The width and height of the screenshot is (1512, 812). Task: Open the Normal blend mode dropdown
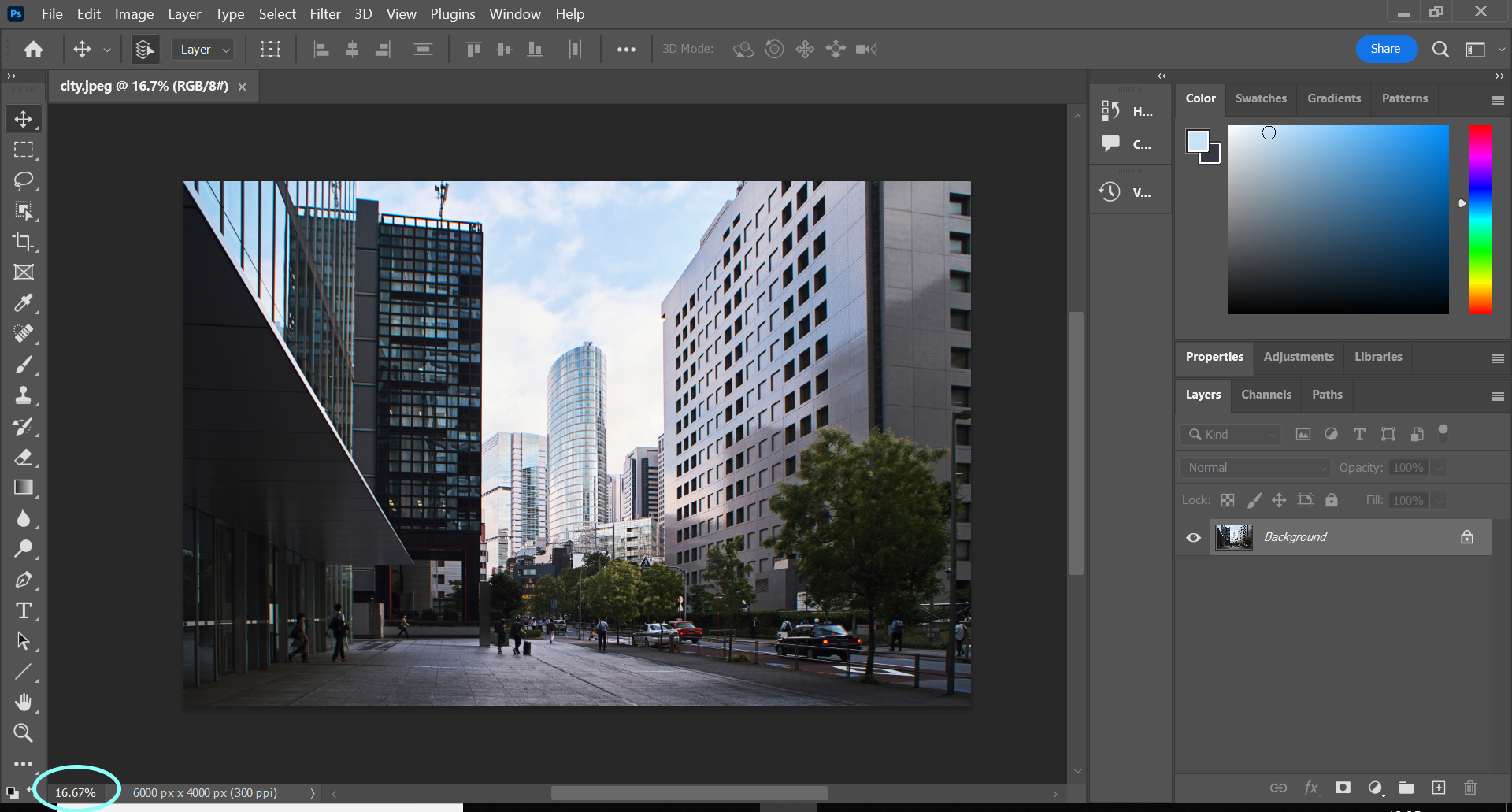point(1254,467)
